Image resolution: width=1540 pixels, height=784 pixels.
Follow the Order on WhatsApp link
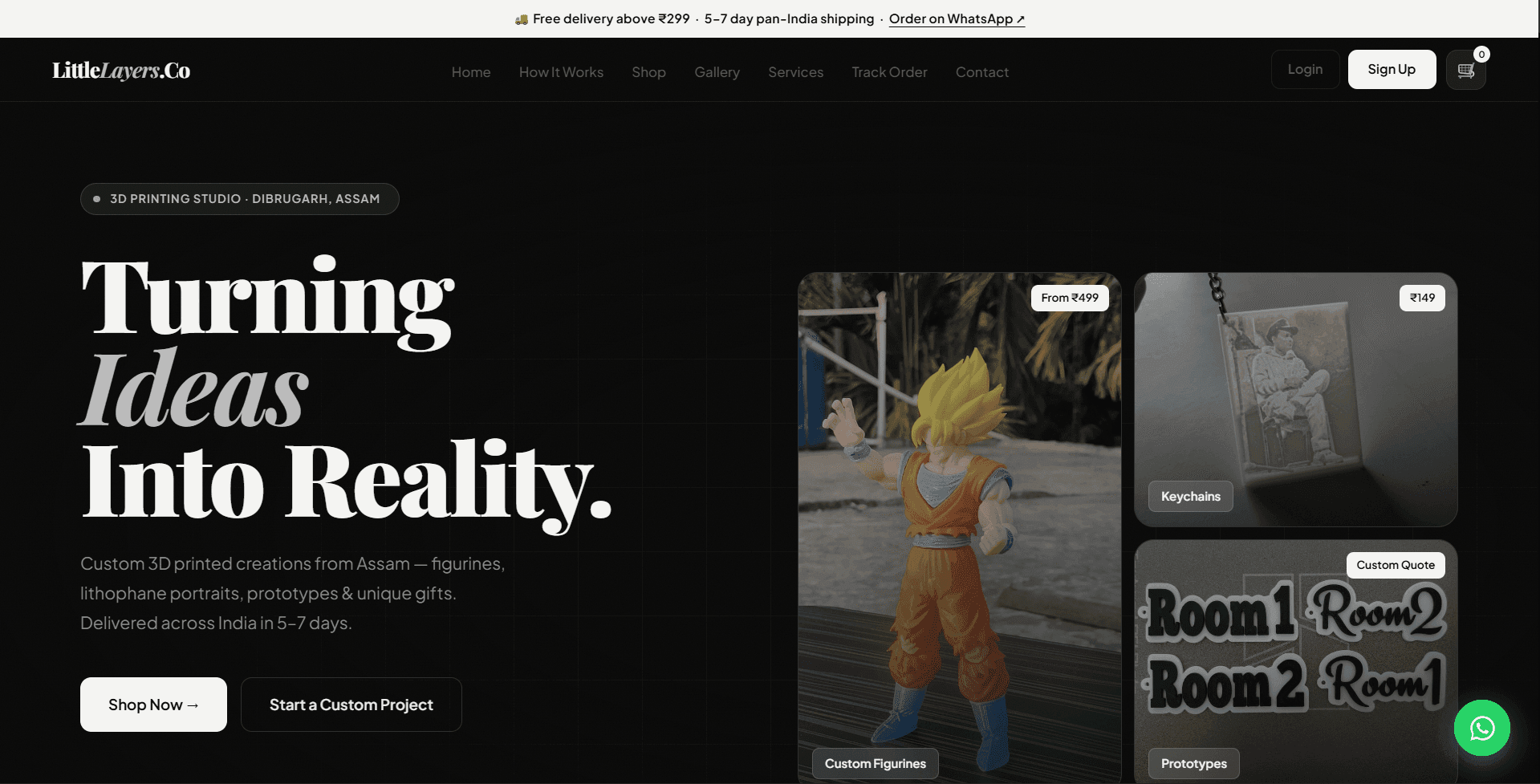coord(957,18)
